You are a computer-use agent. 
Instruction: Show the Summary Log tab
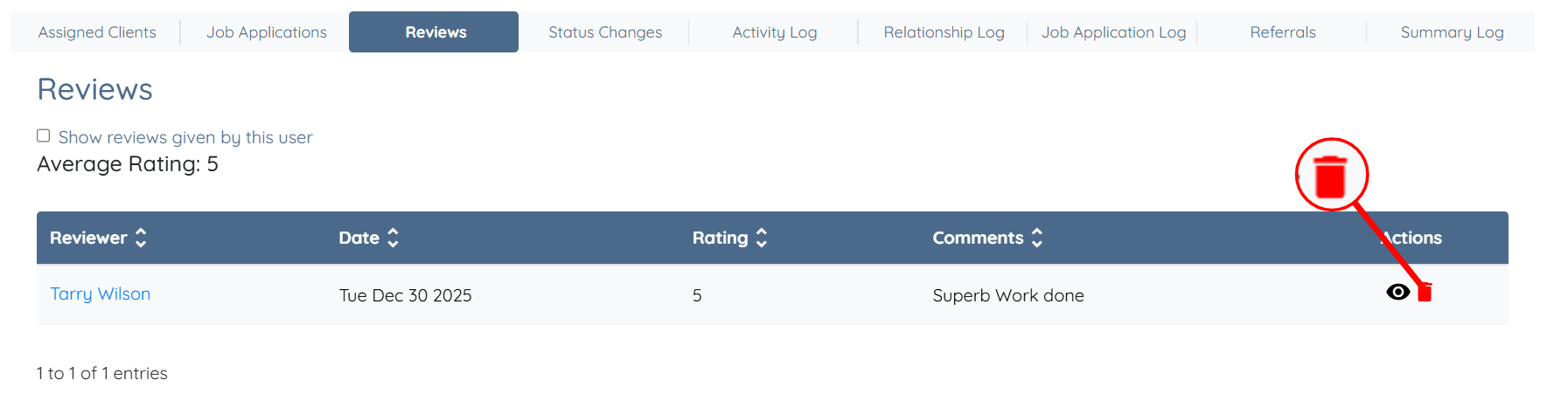click(x=1452, y=32)
